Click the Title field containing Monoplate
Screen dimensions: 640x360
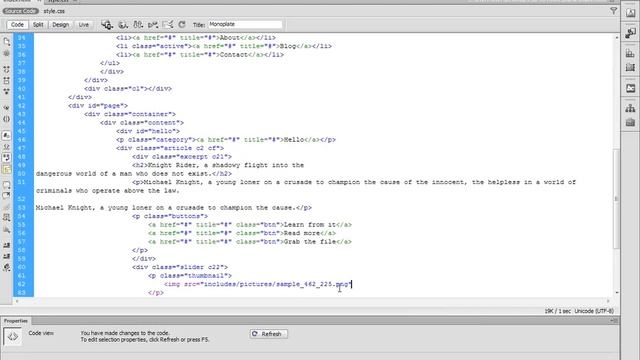coord(245,24)
